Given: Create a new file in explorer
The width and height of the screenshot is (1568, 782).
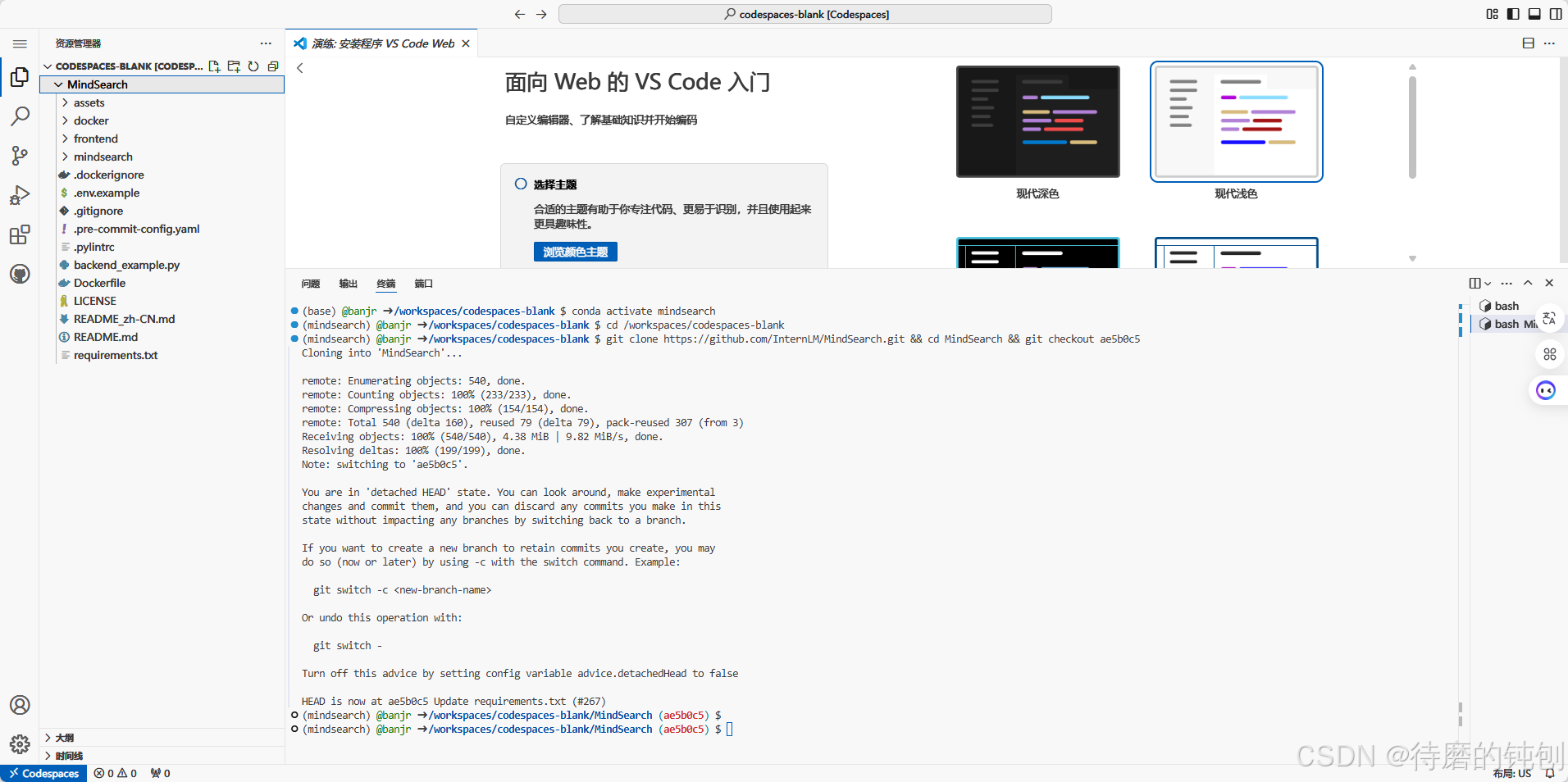Looking at the screenshot, I should pos(214,66).
